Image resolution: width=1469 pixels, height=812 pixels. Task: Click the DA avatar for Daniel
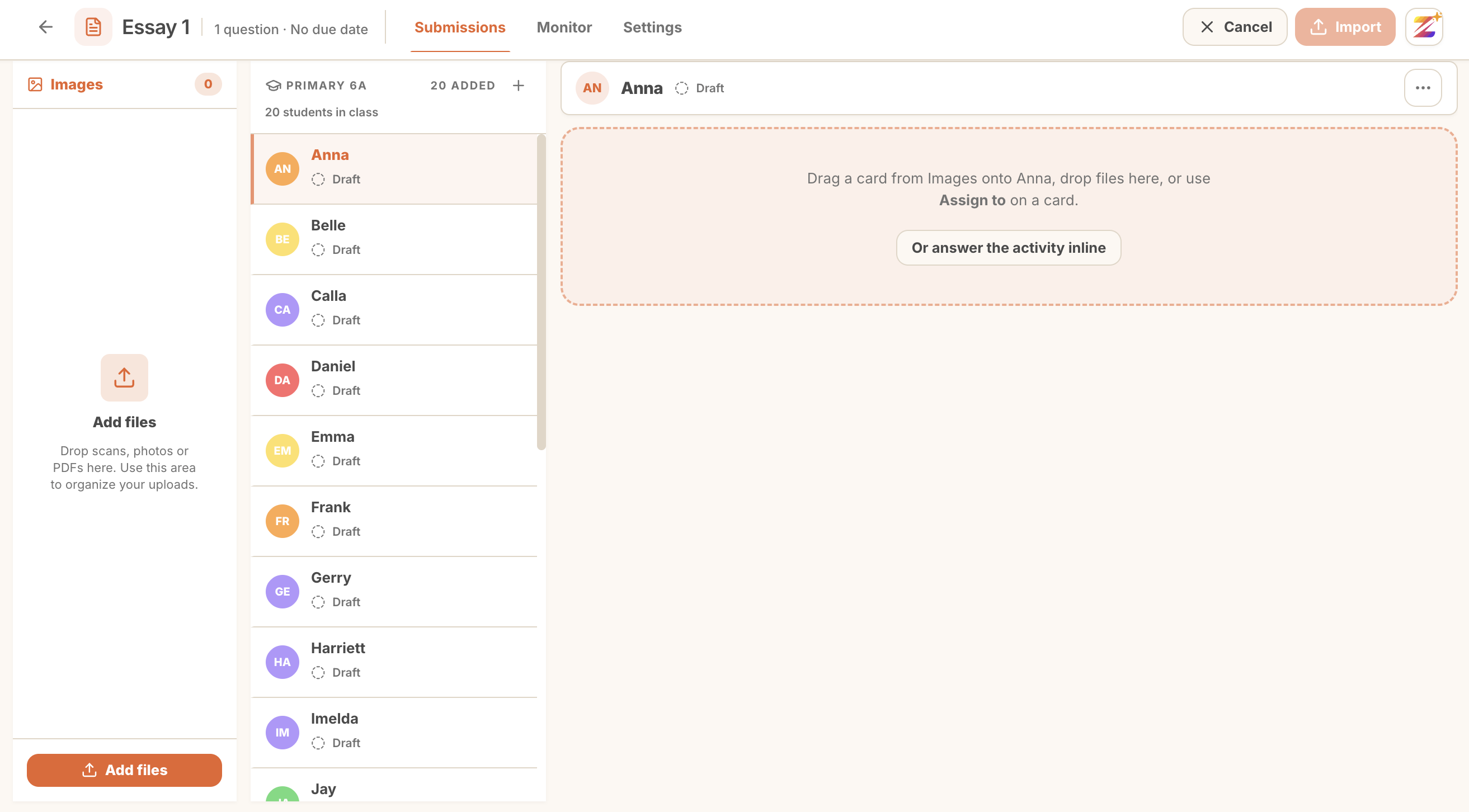click(x=282, y=380)
